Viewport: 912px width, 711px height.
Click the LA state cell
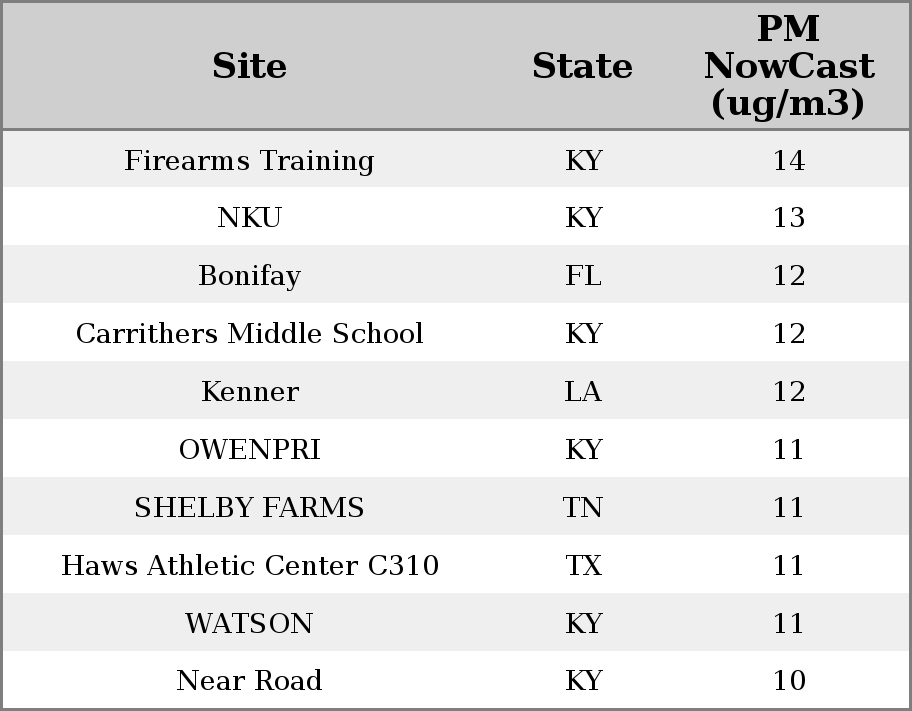pyautogui.click(x=583, y=392)
